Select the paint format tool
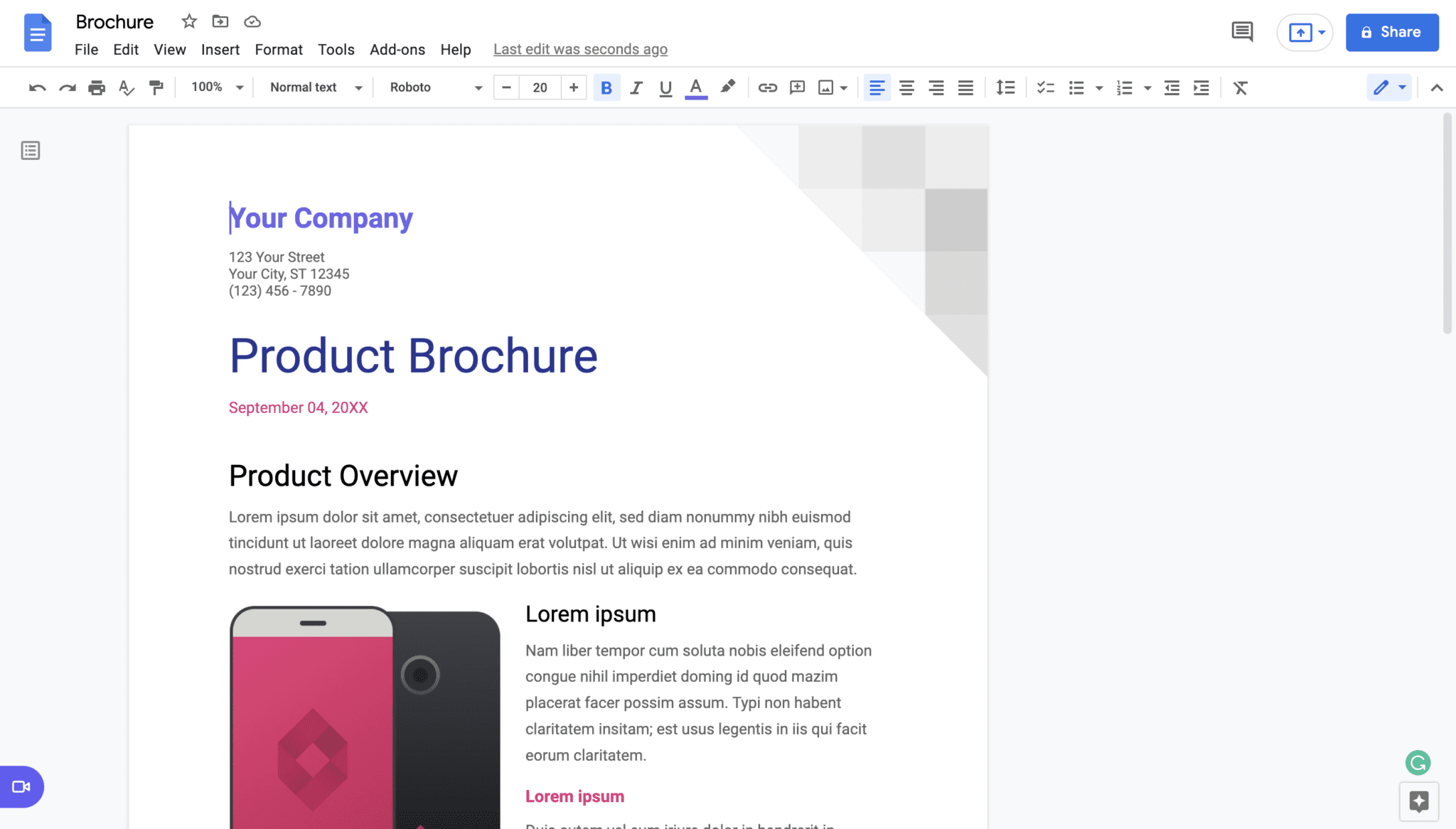The width and height of the screenshot is (1456, 829). point(156,87)
